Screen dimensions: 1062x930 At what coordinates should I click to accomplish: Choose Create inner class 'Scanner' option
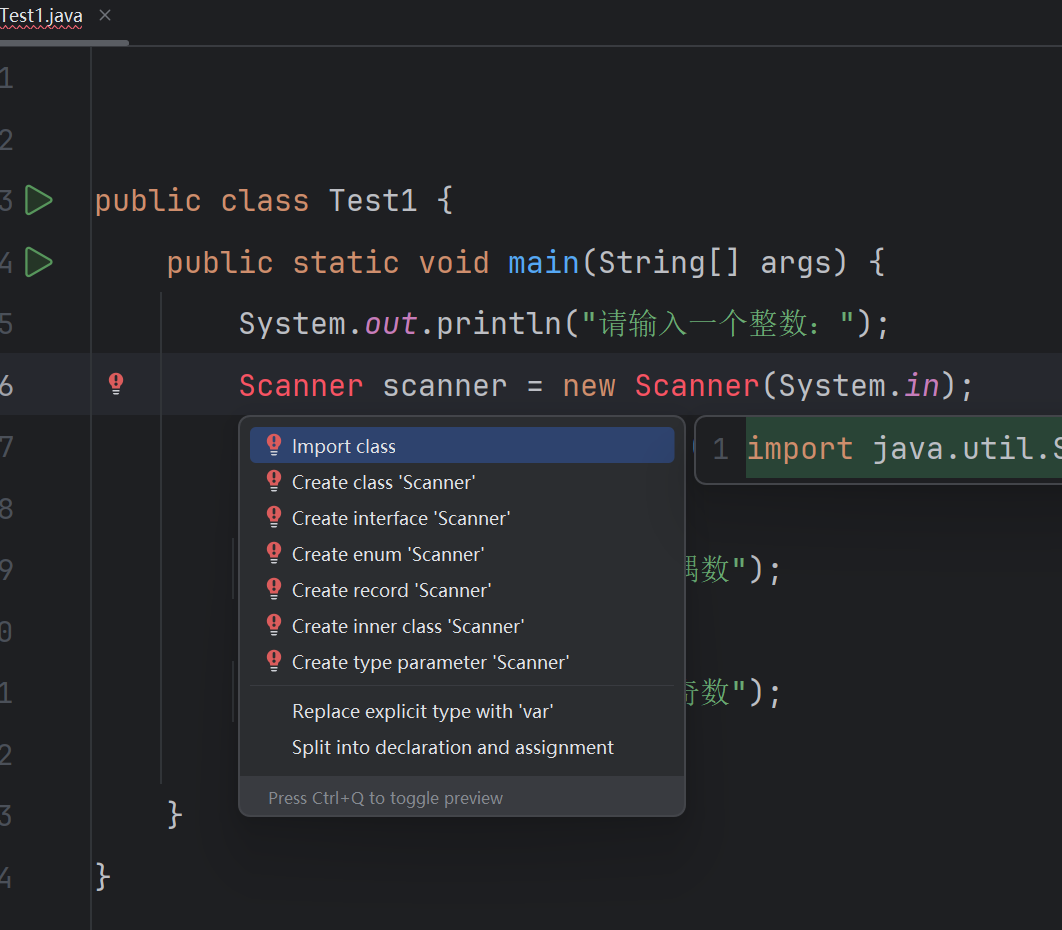462,626
